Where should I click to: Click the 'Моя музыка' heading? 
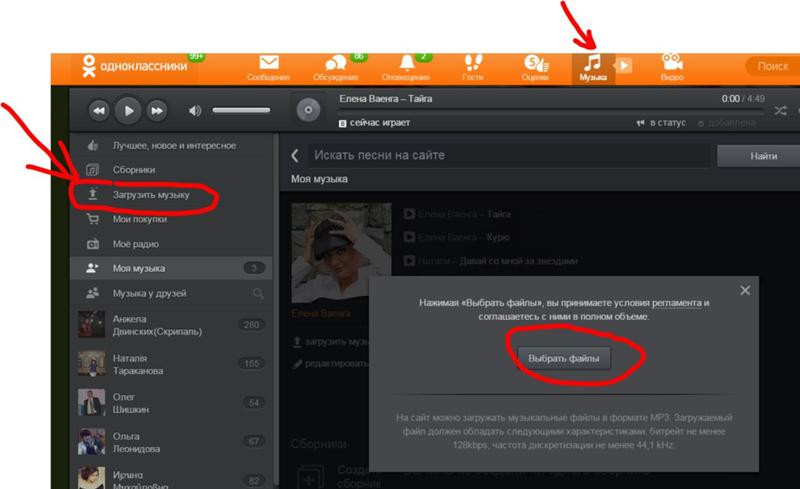click(319, 179)
